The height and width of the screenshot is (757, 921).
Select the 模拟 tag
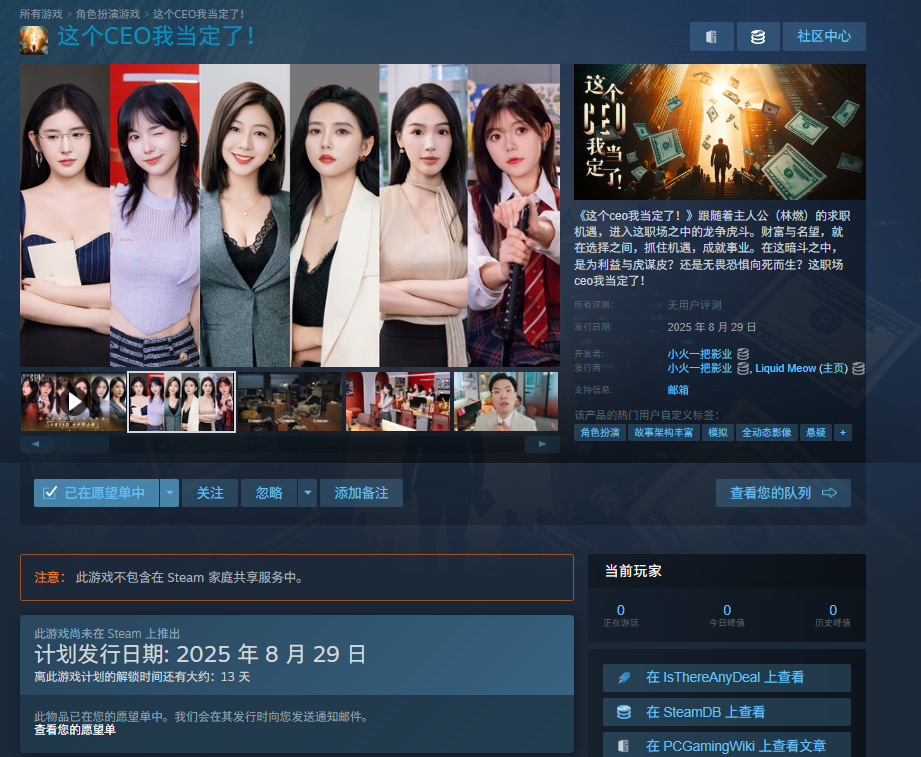click(x=718, y=433)
